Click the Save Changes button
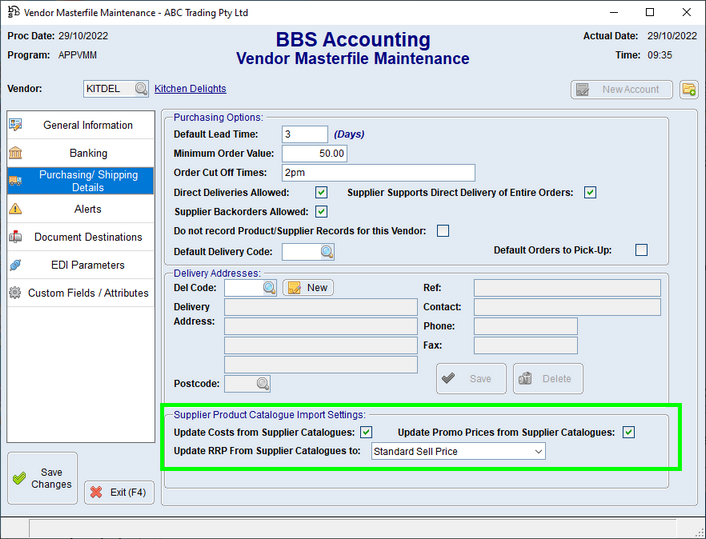 [x=42, y=479]
